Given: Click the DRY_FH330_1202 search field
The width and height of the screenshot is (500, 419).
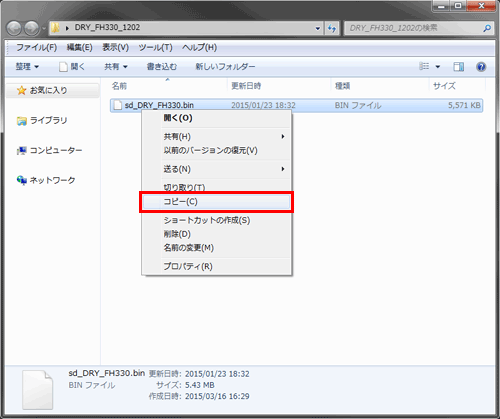Looking at the screenshot, I should [413, 28].
